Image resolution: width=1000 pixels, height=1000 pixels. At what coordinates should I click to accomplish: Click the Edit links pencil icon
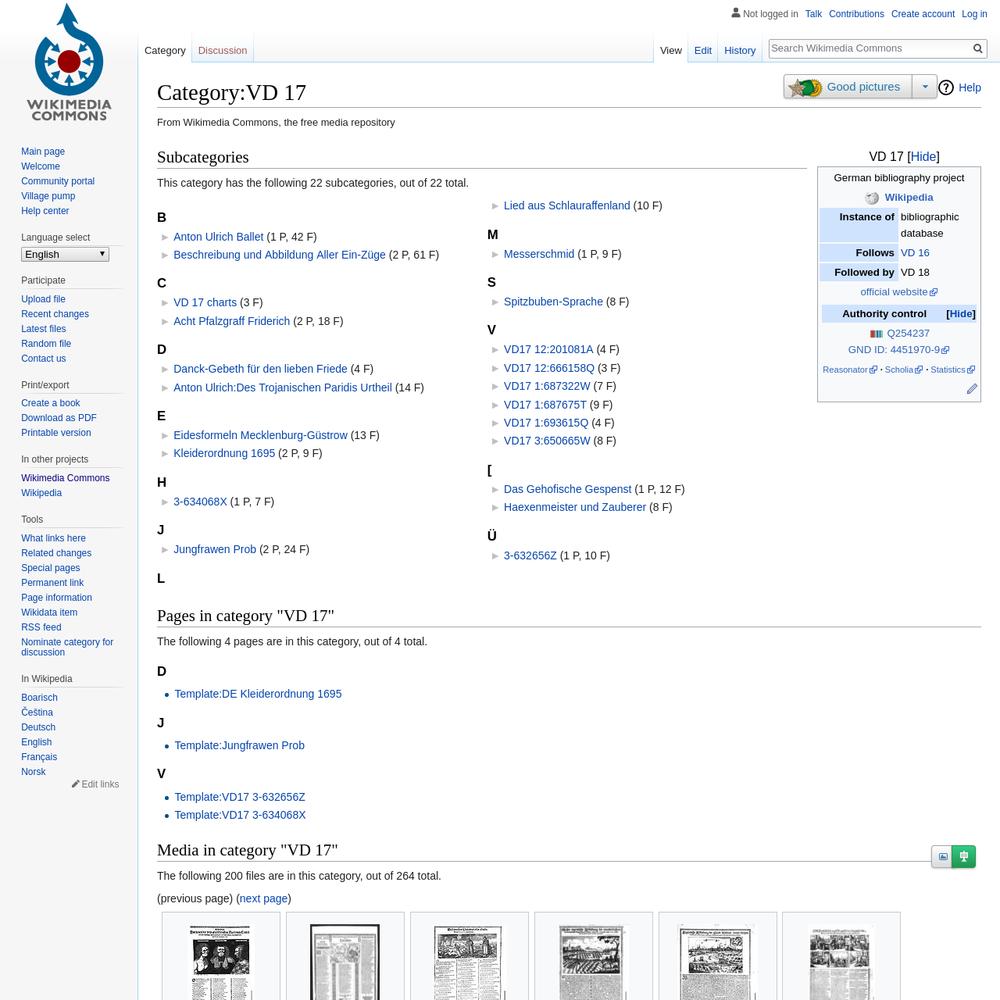(x=75, y=784)
